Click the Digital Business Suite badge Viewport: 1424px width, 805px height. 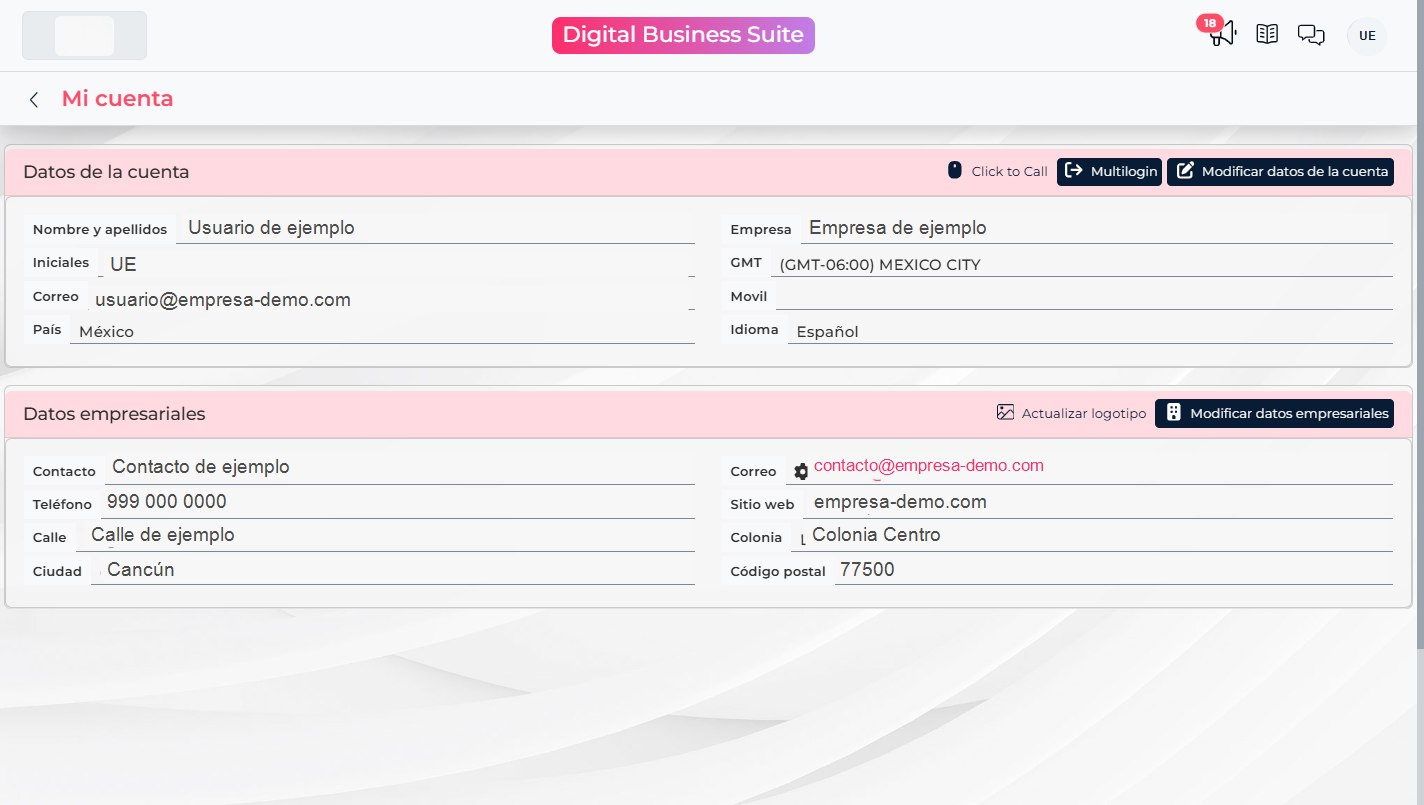(x=683, y=35)
